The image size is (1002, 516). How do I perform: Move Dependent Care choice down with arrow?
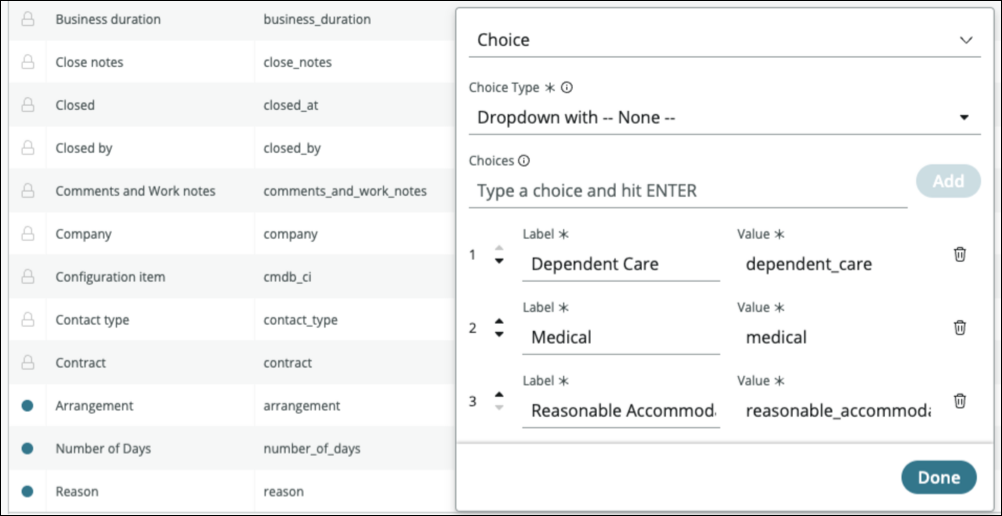499,262
